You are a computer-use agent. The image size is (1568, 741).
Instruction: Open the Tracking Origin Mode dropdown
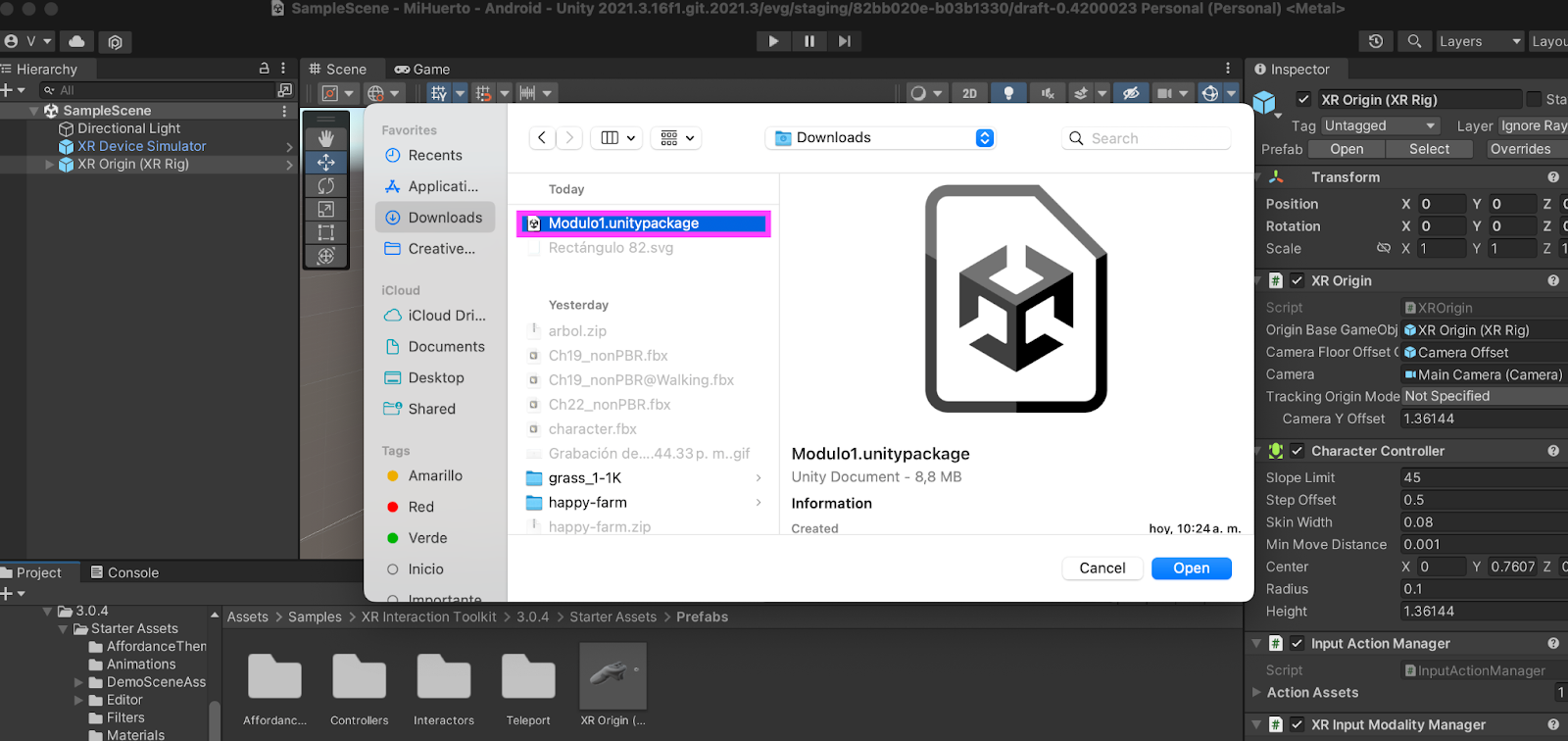pos(1484,396)
